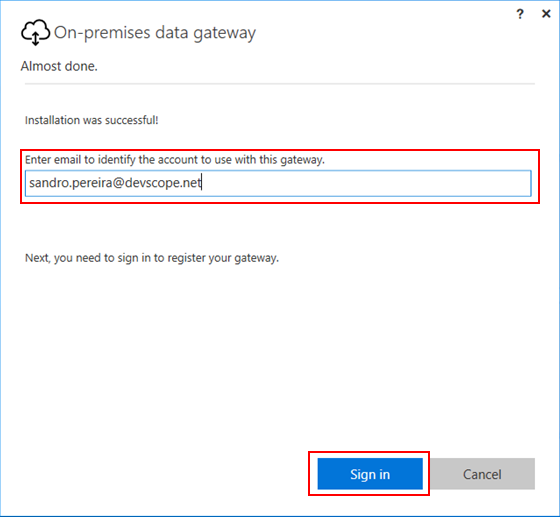The image size is (560, 517).
Task: Click the divider line under "Almost done."
Action: click(x=280, y=84)
